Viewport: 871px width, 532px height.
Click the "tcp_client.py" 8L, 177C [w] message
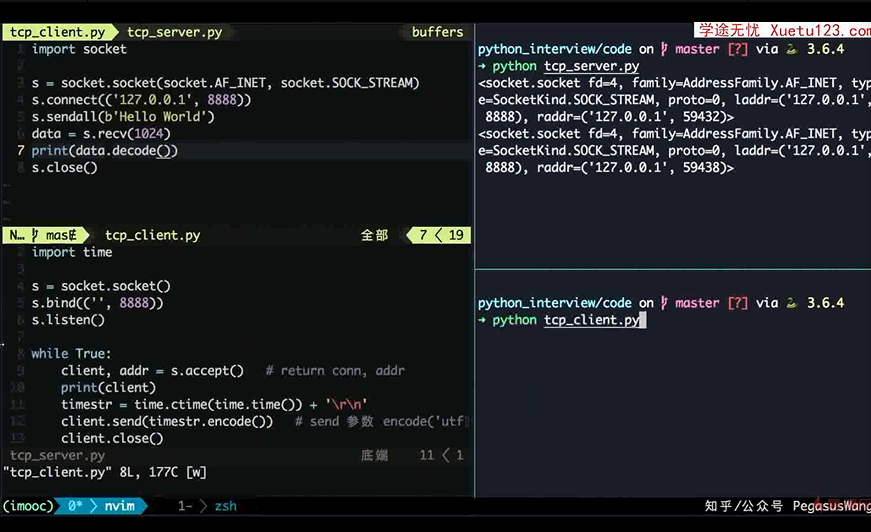click(x=104, y=473)
